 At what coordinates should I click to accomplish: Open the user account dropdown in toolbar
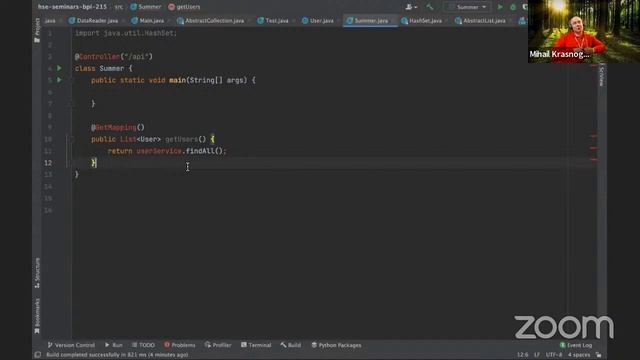point(411,7)
